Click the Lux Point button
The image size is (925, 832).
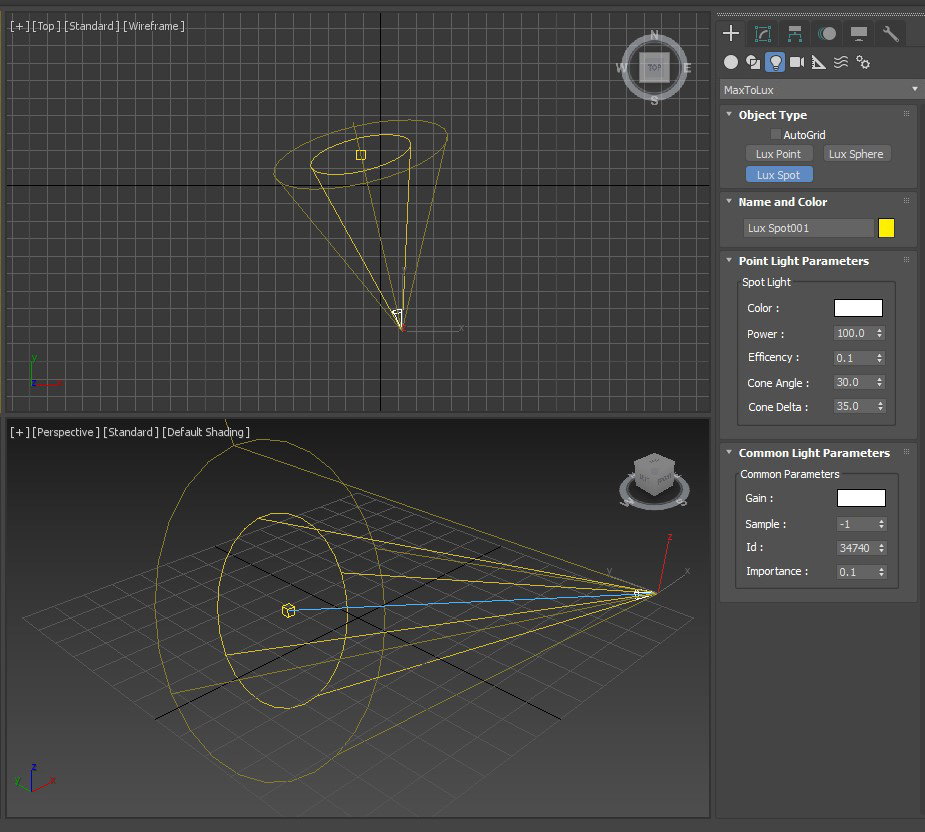coord(778,154)
